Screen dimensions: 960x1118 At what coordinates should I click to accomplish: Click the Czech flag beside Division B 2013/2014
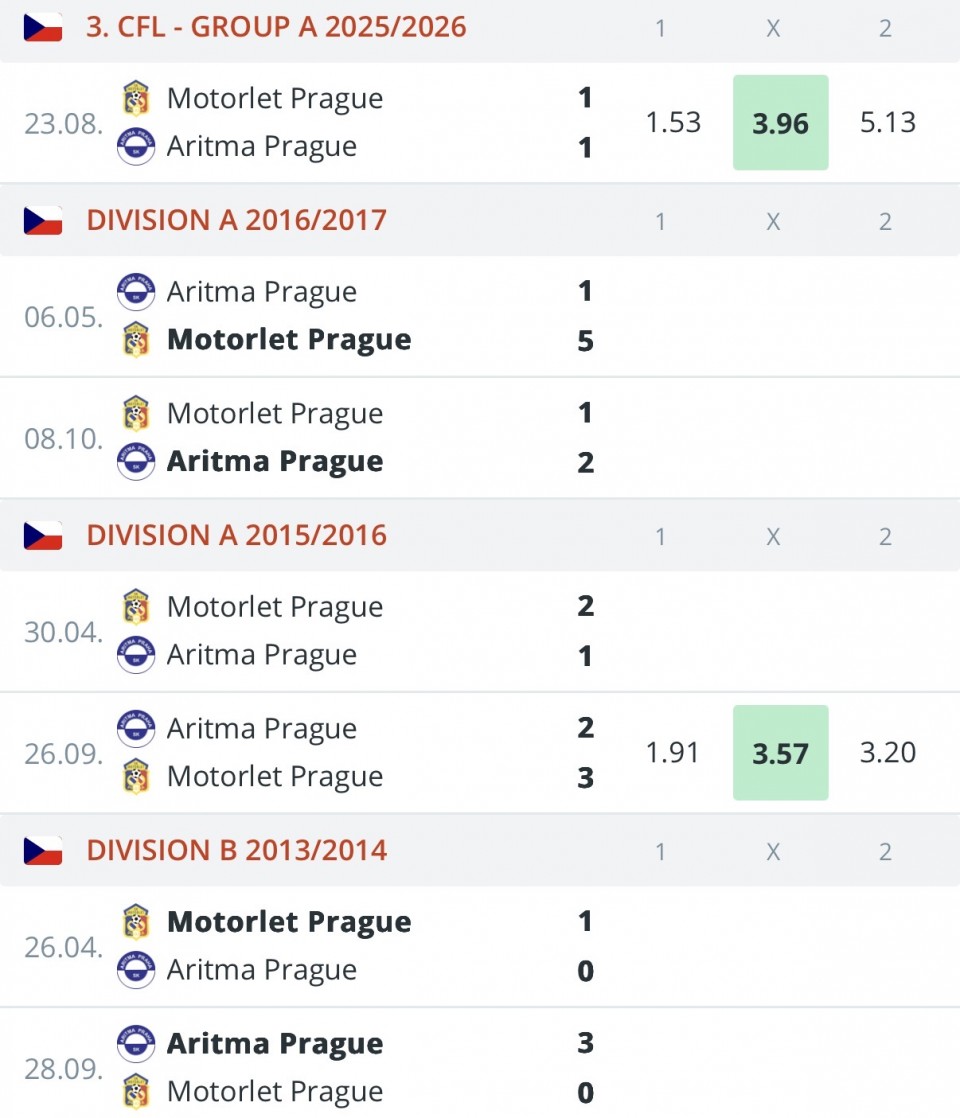(43, 850)
